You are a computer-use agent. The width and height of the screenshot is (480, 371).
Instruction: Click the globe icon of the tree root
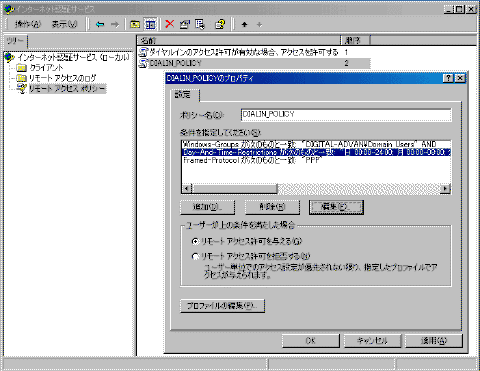9,58
